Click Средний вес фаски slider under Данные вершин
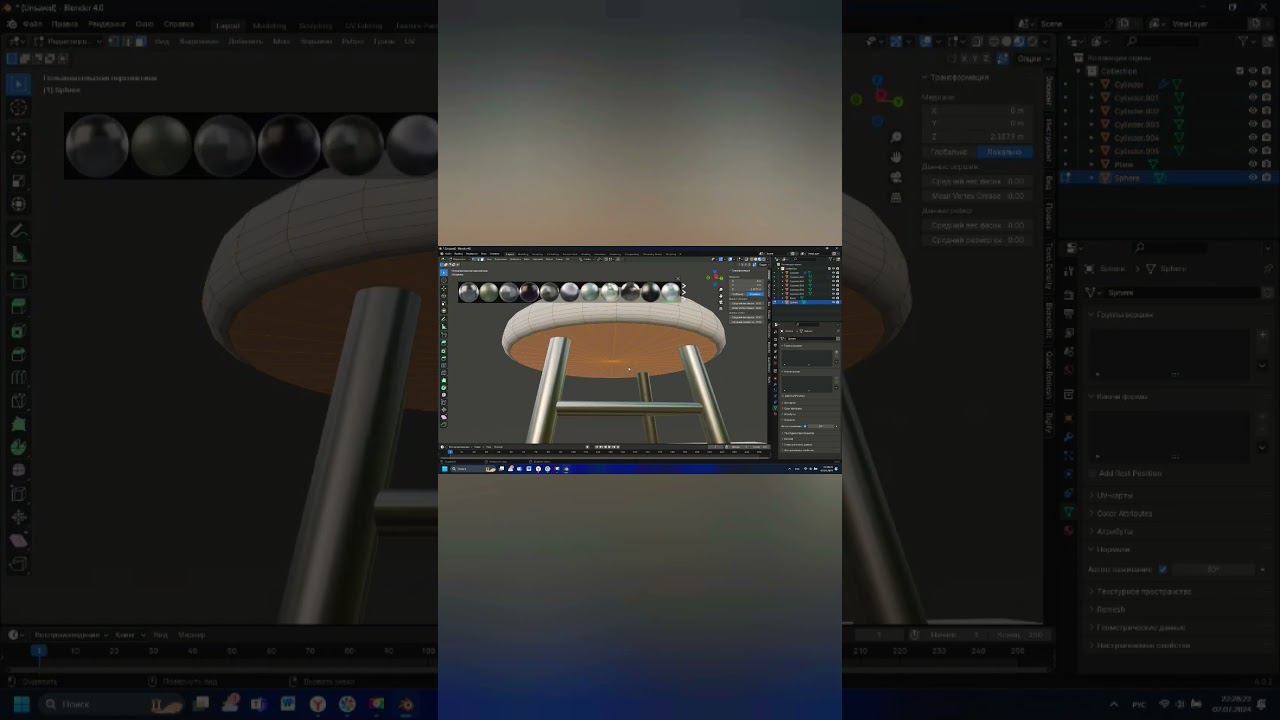Viewport: 1280px width, 720px height. coord(976,181)
